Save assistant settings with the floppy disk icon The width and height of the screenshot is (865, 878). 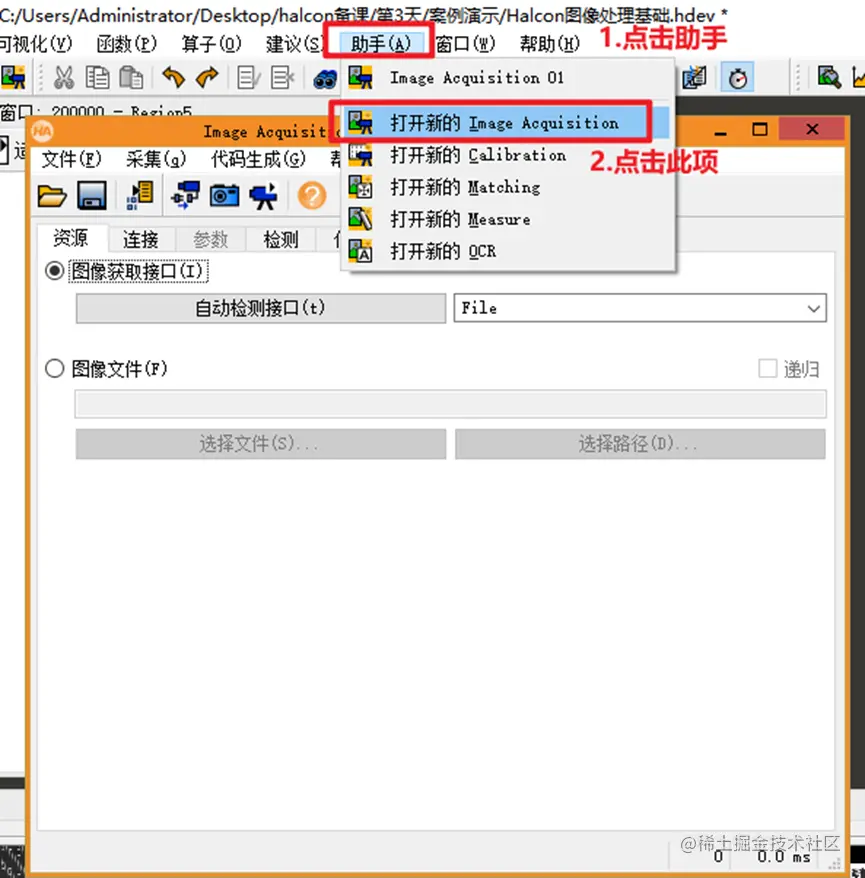(x=92, y=195)
